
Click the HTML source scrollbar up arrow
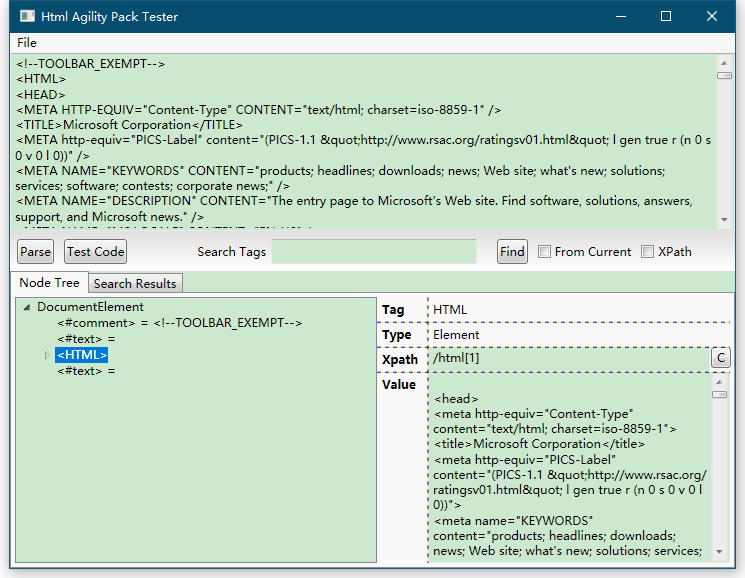point(724,63)
